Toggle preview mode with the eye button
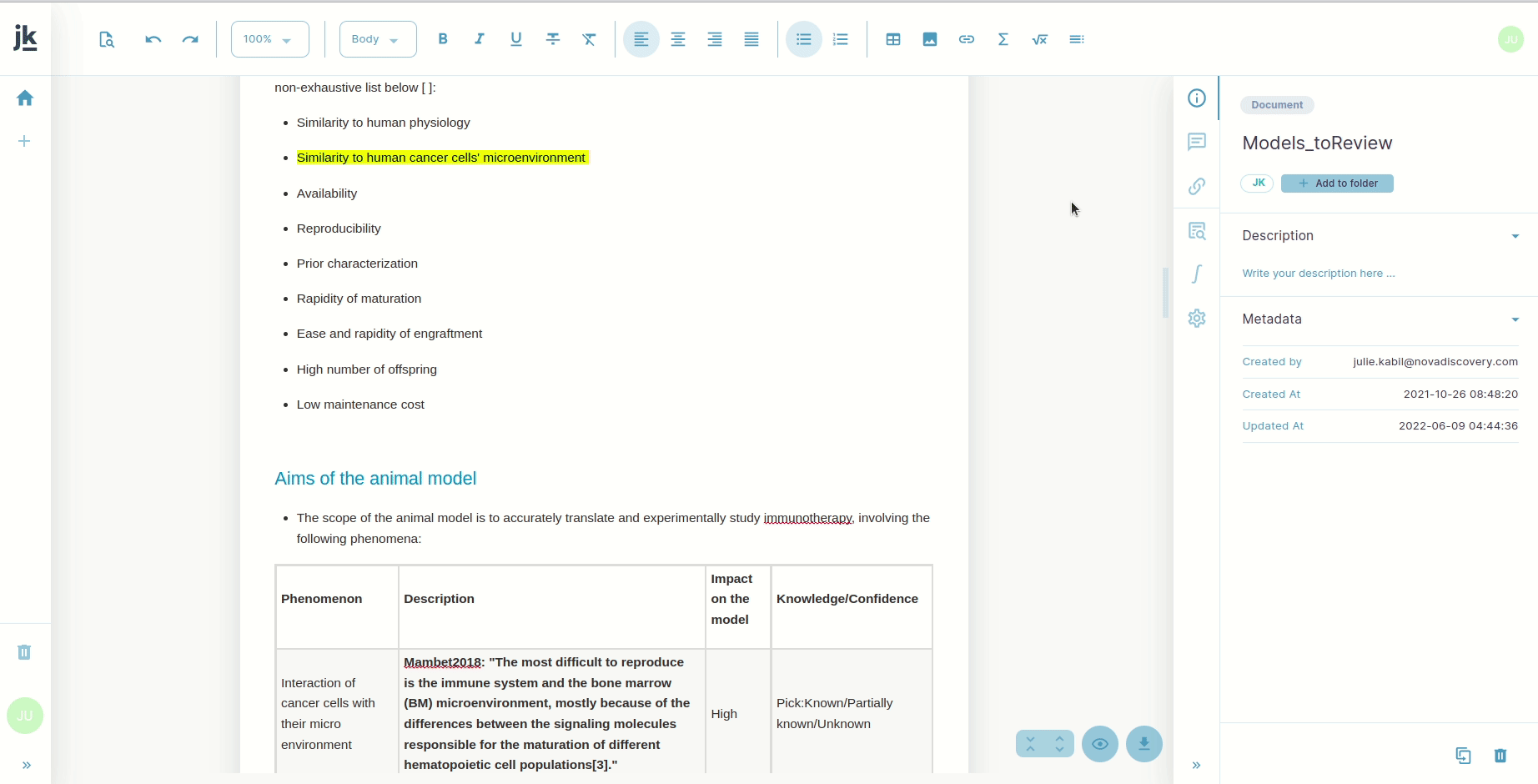Image resolution: width=1538 pixels, height=784 pixels. coord(1100,744)
